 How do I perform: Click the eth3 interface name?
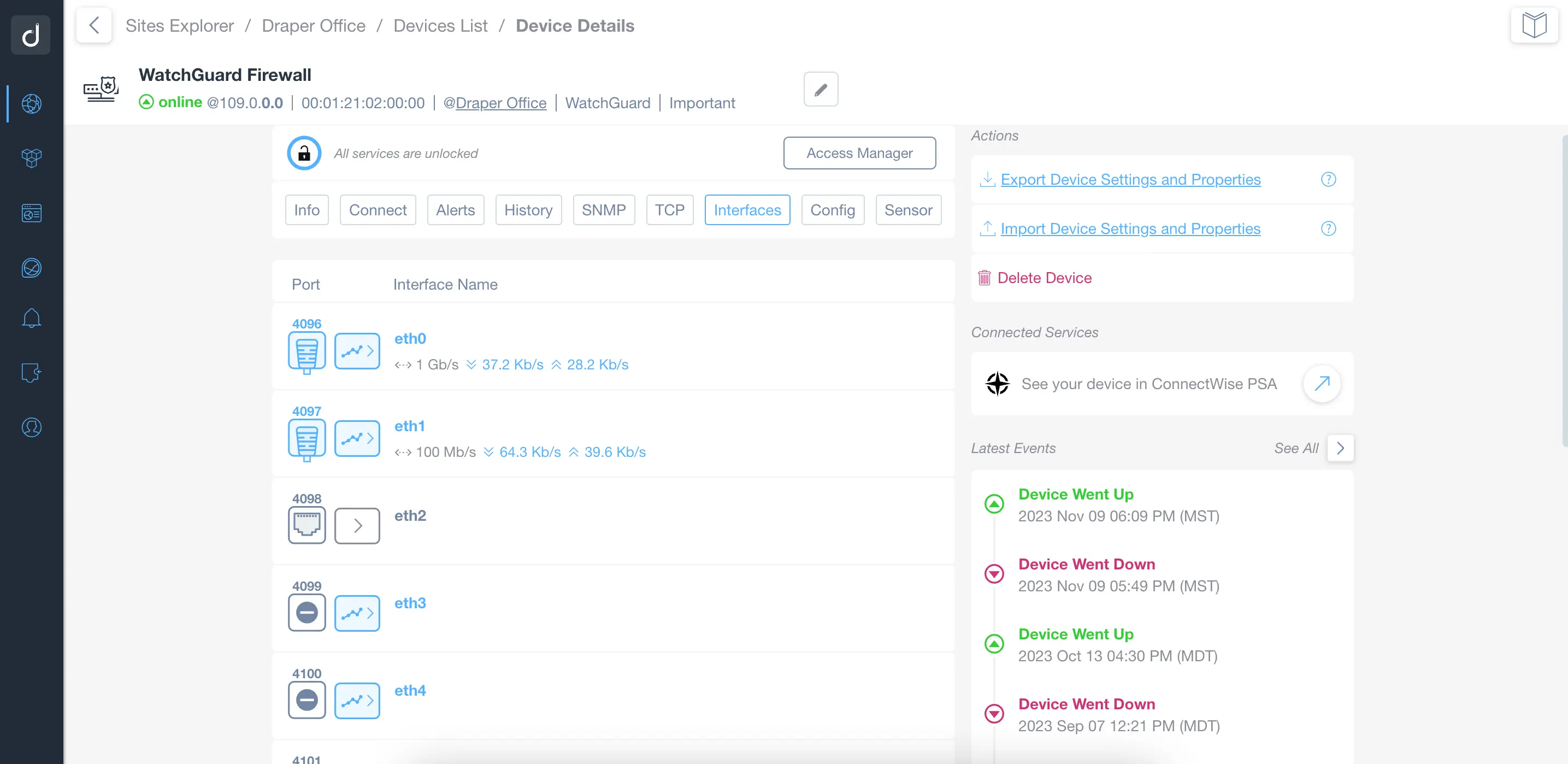coord(410,603)
